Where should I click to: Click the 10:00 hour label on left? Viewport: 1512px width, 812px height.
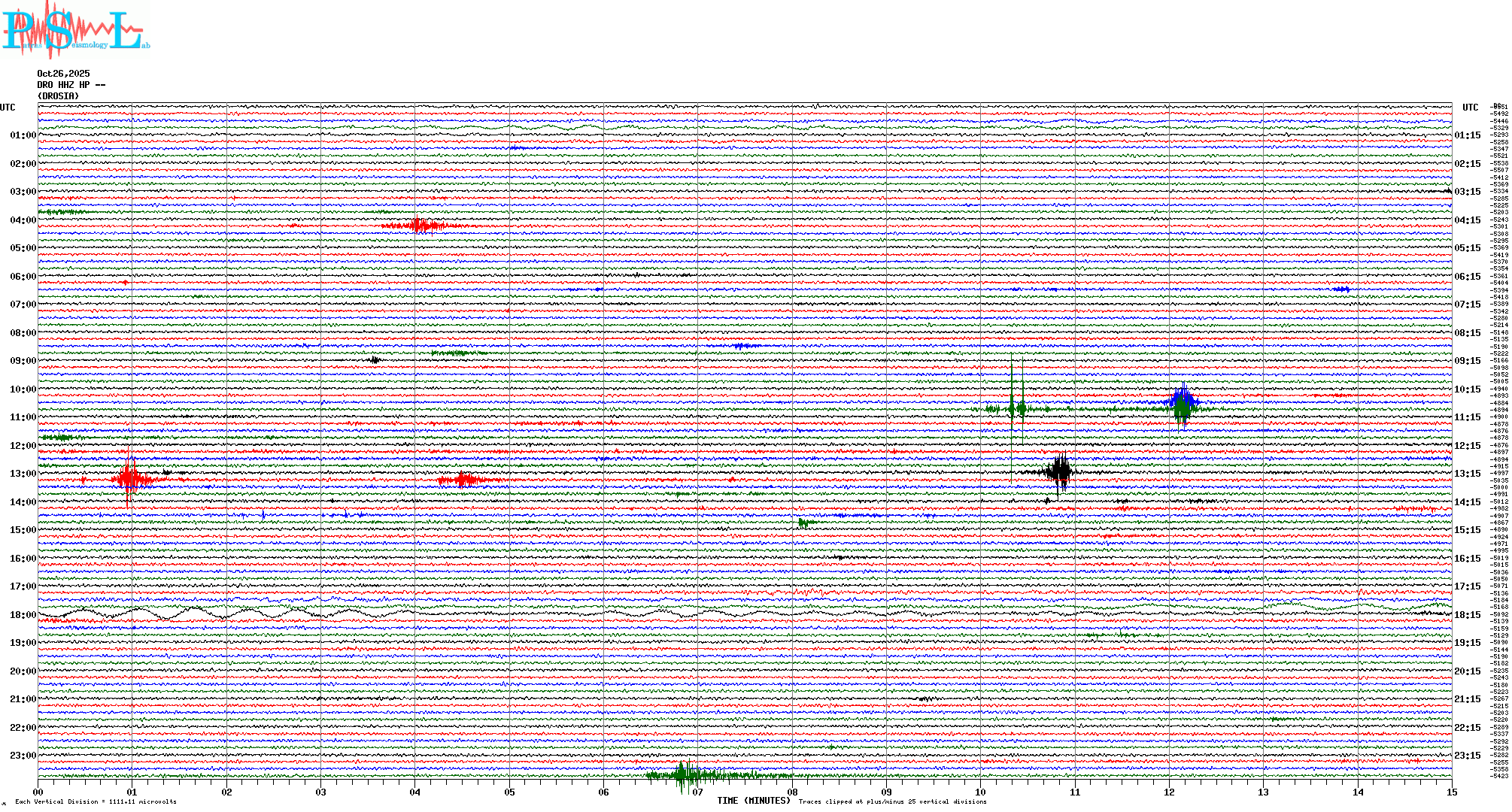pos(23,389)
